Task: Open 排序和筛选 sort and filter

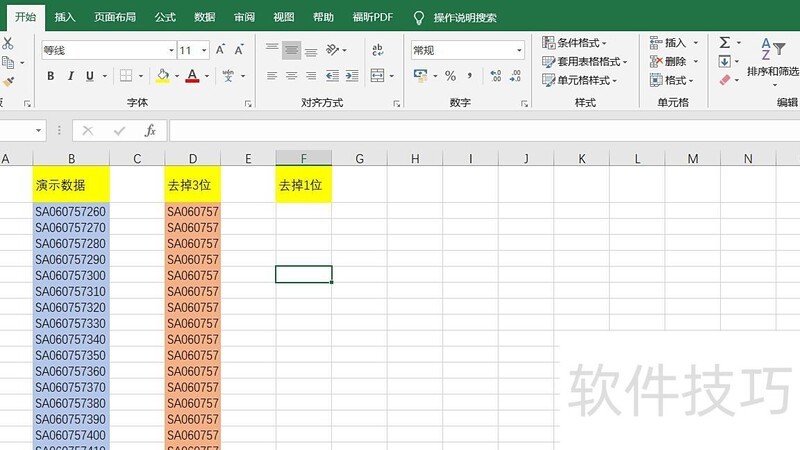Action: [773, 61]
